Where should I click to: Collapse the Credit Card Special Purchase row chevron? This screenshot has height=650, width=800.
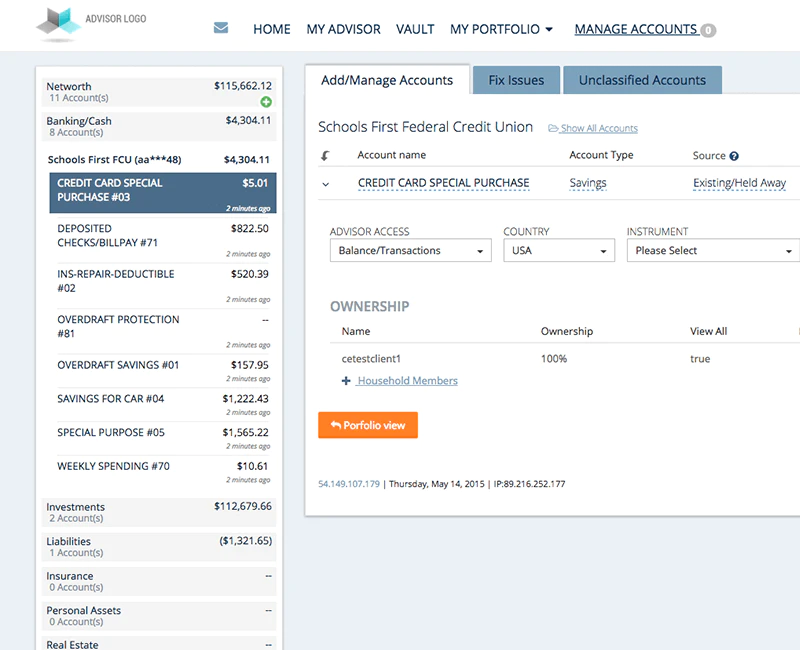tap(326, 184)
